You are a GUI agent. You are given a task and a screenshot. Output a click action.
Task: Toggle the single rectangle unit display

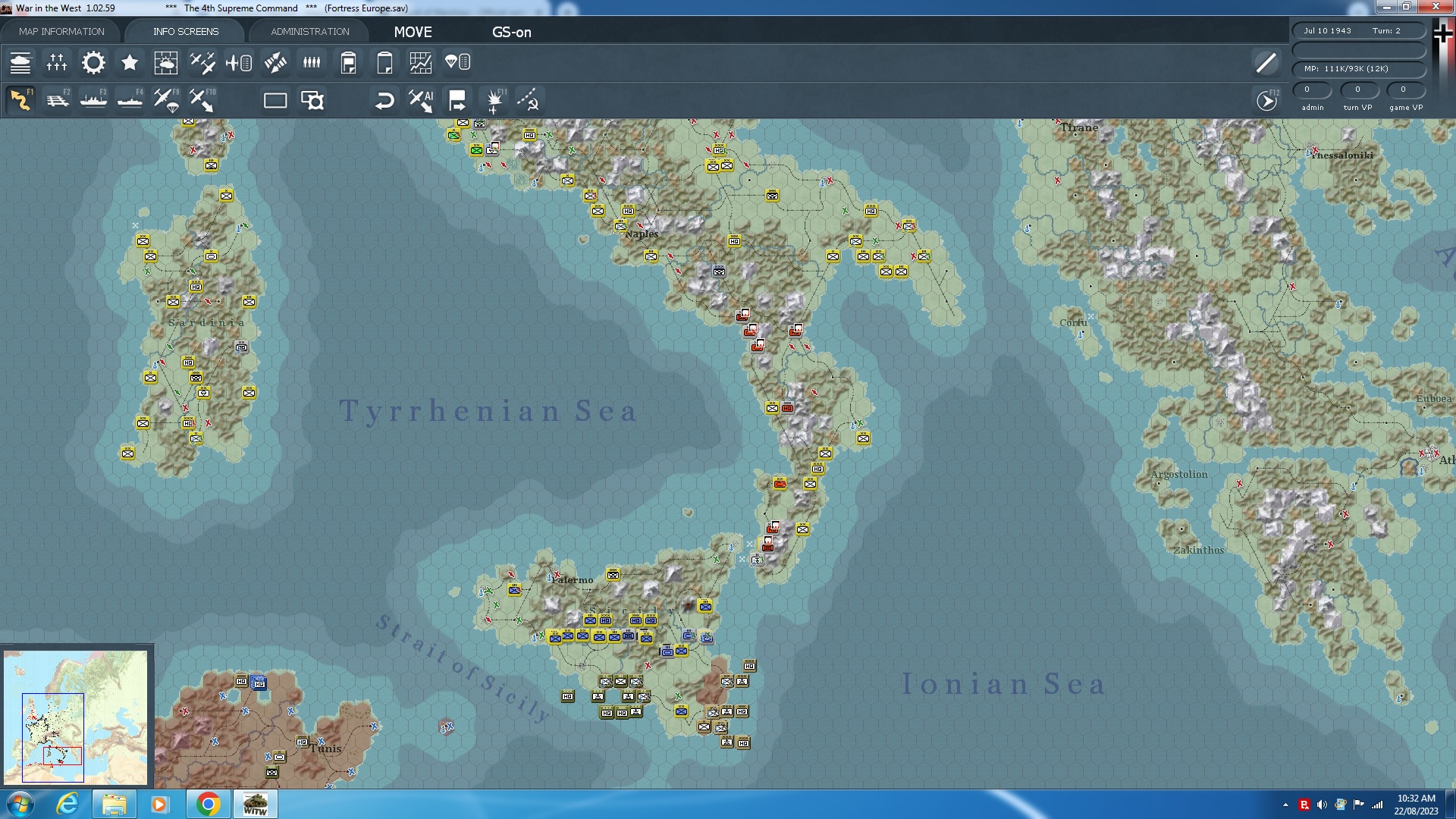[275, 100]
